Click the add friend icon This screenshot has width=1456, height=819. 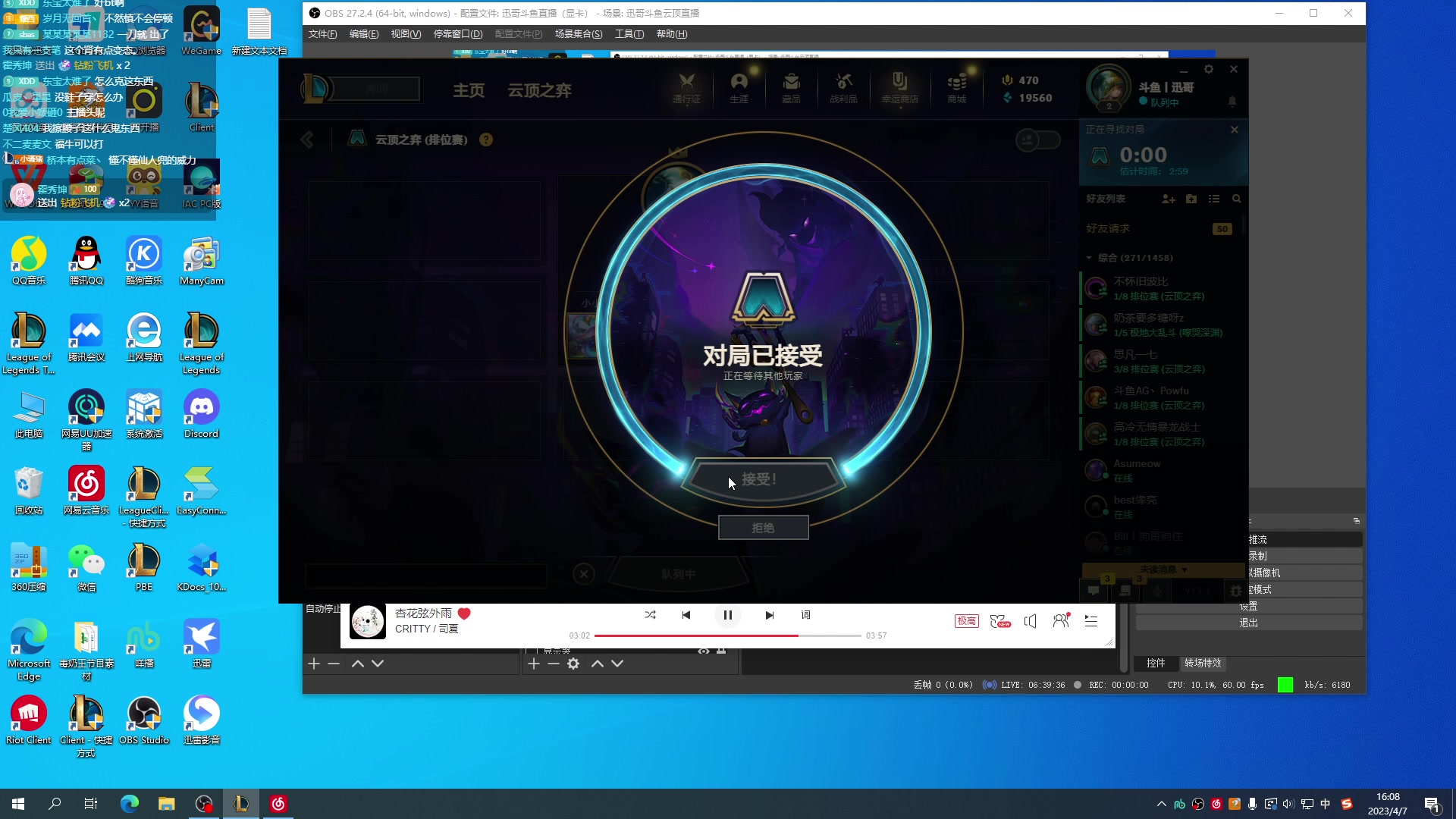pos(1168,199)
